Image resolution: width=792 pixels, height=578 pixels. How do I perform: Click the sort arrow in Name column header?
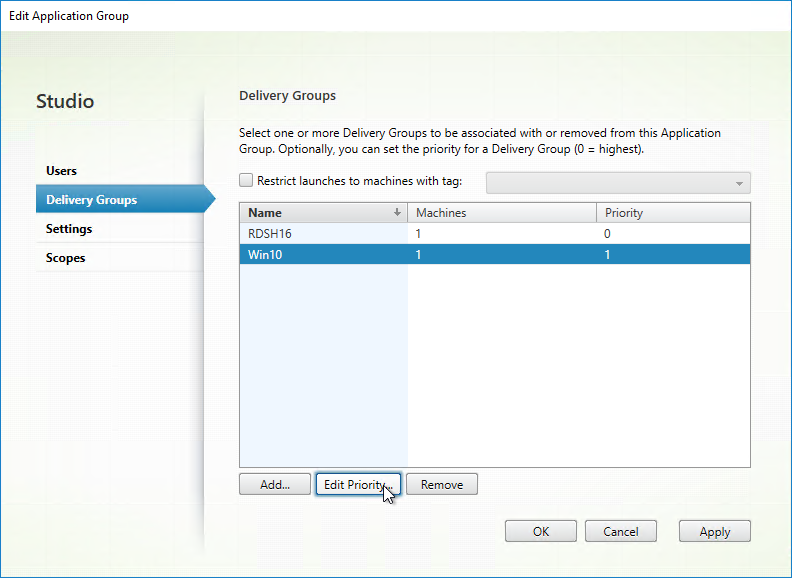(397, 213)
